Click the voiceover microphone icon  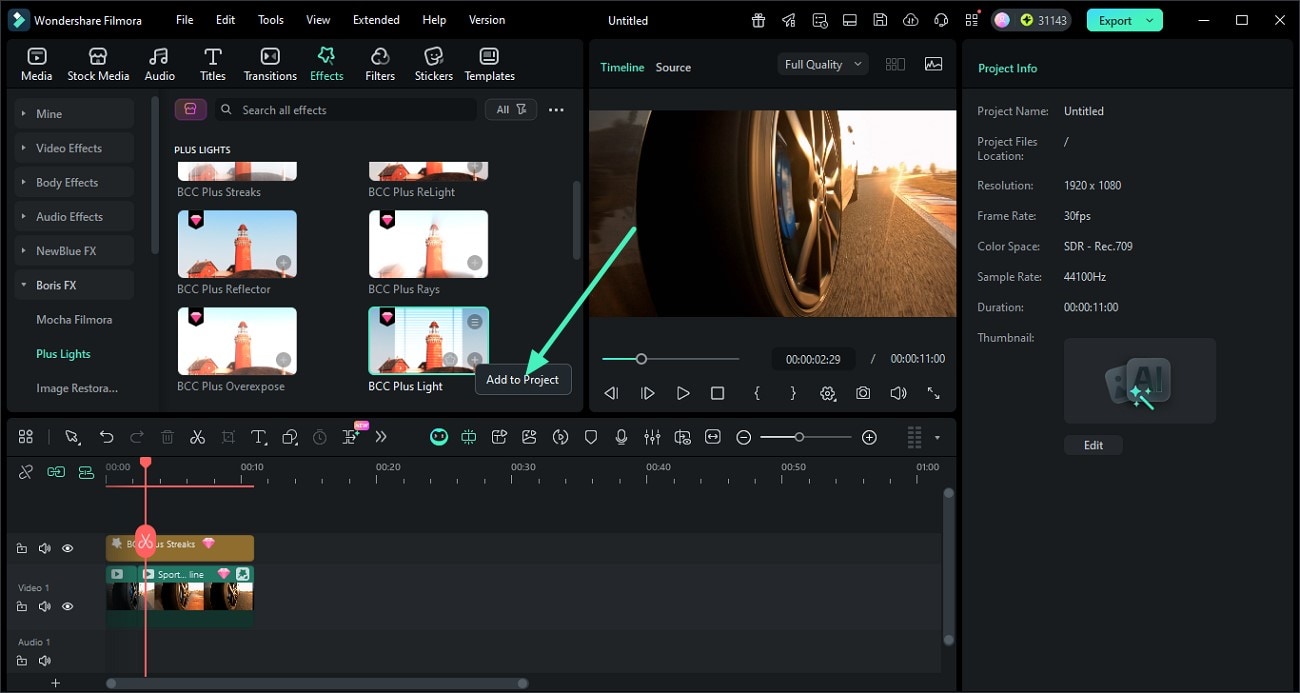[x=621, y=437]
